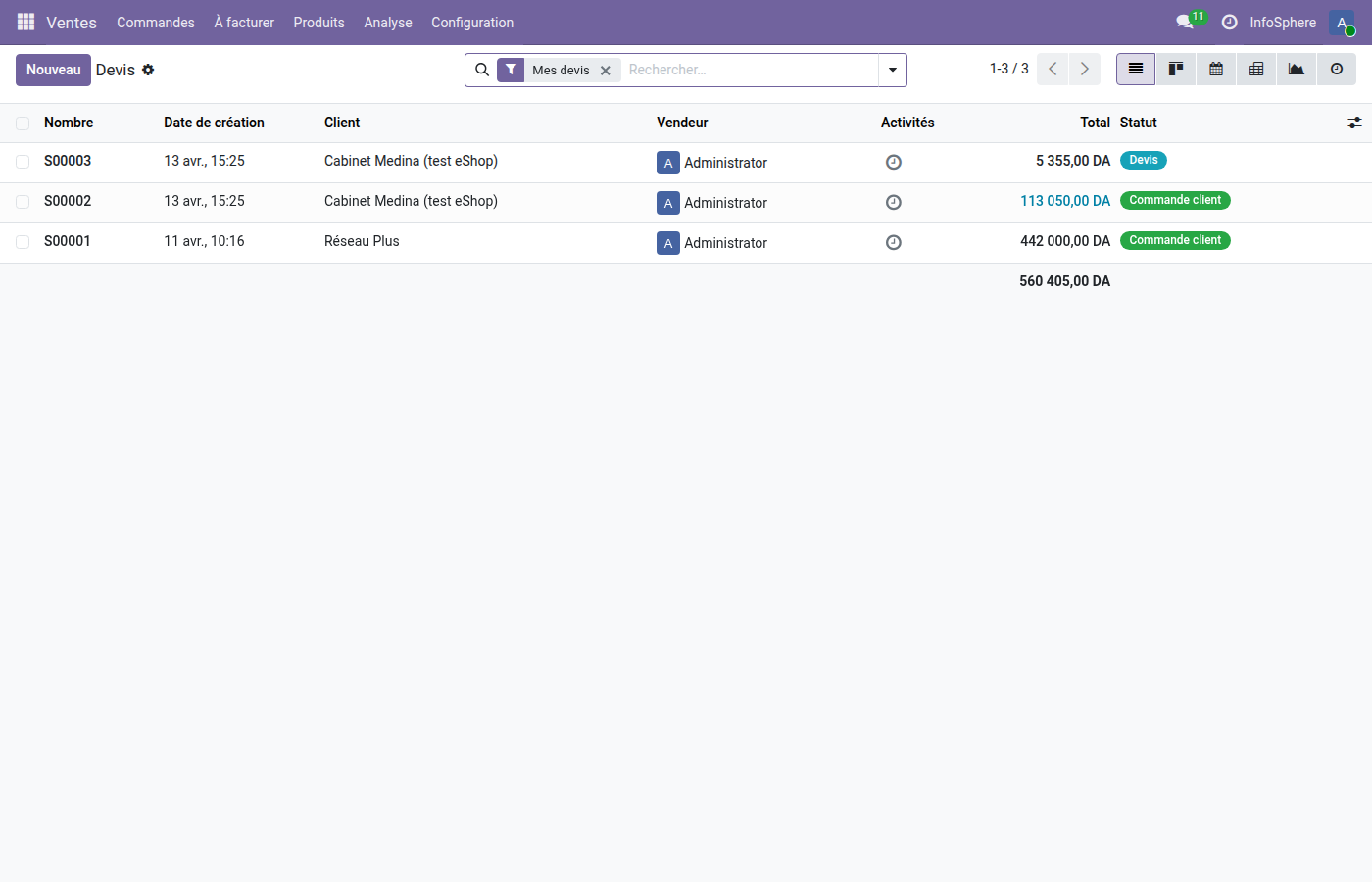1372x882 pixels.
Task: Select all quotations via header checkbox
Action: pyautogui.click(x=22, y=122)
